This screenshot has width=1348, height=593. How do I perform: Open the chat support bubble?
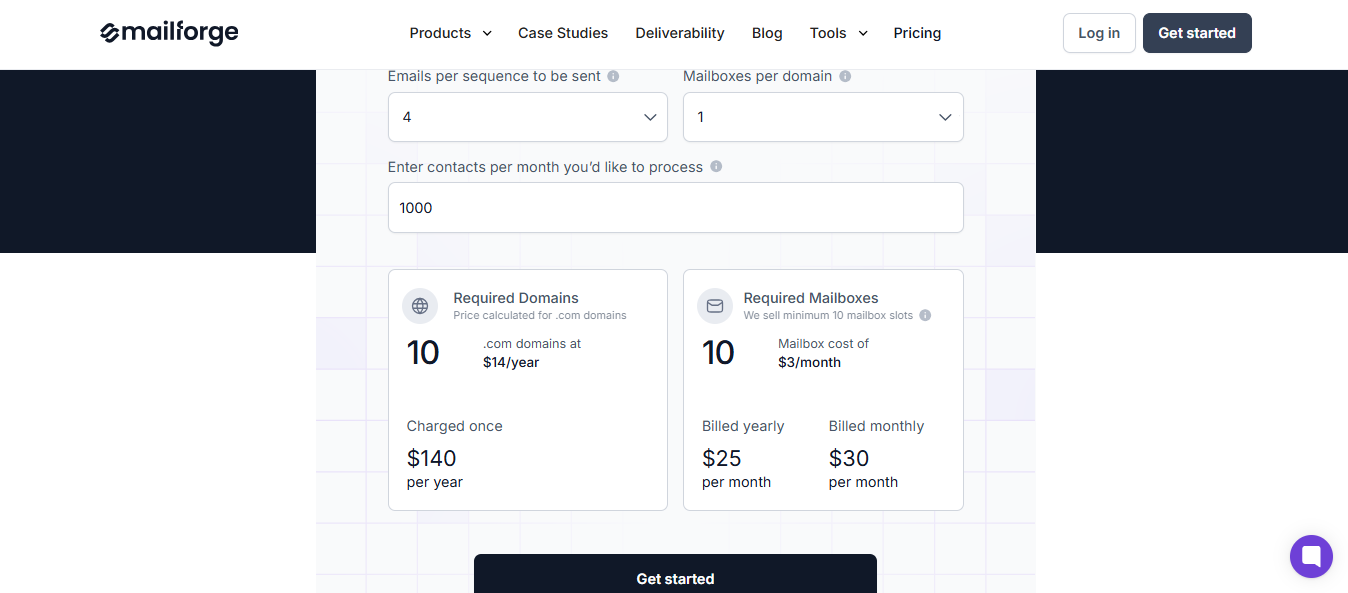pyautogui.click(x=1311, y=556)
